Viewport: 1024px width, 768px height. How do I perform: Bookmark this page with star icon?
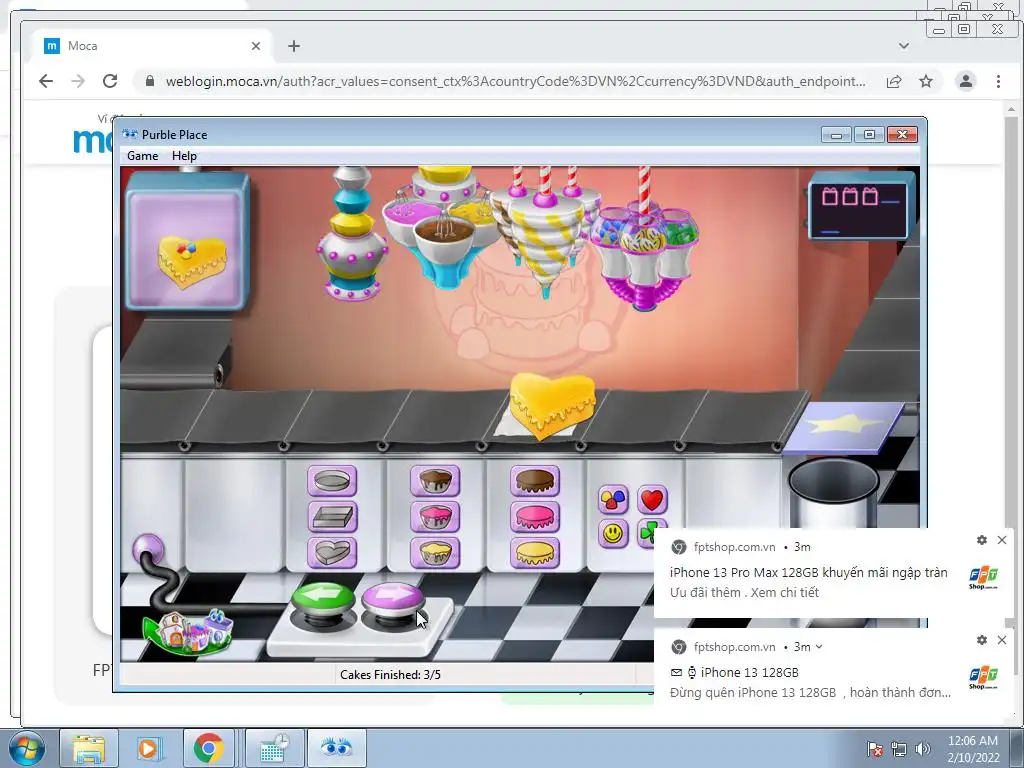click(926, 81)
